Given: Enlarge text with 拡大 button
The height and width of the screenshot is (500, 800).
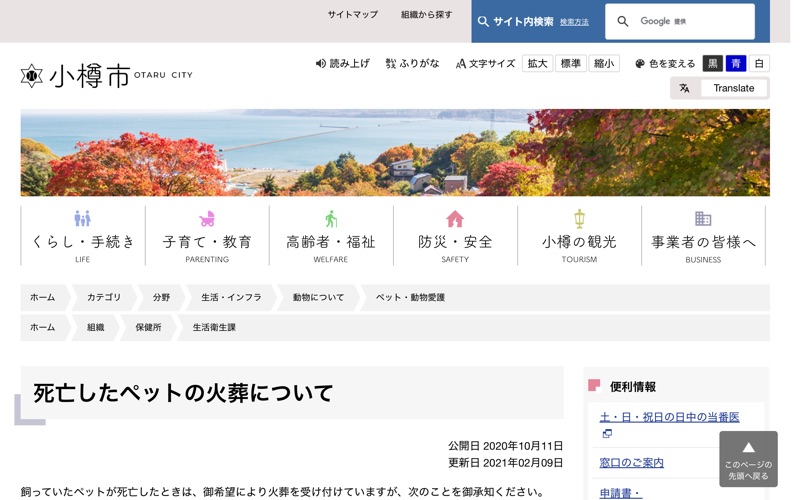Looking at the screenshot, I should tap(537, 63).
